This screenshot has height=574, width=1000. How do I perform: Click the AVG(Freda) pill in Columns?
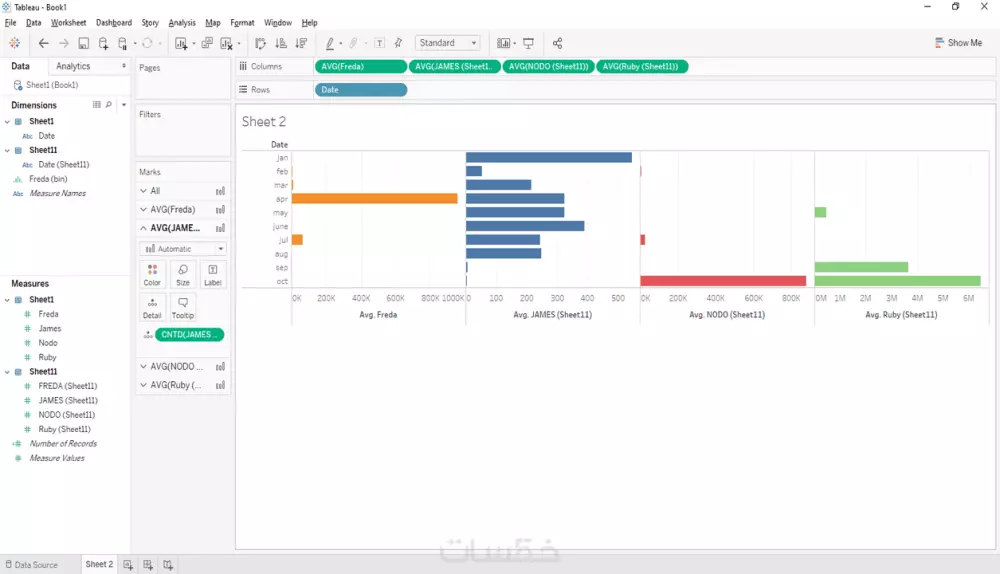coord(361,66)
